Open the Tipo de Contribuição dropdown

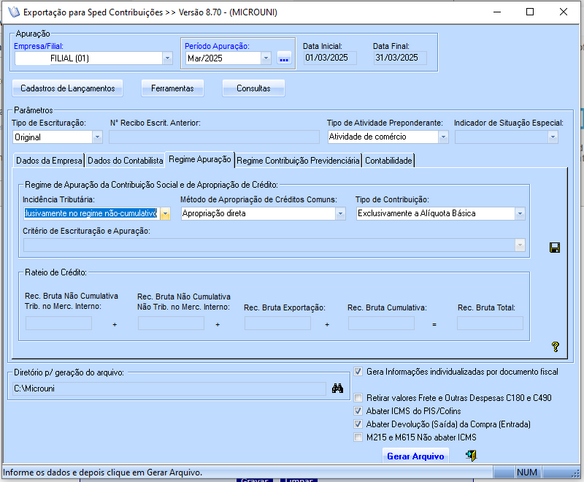520,213
